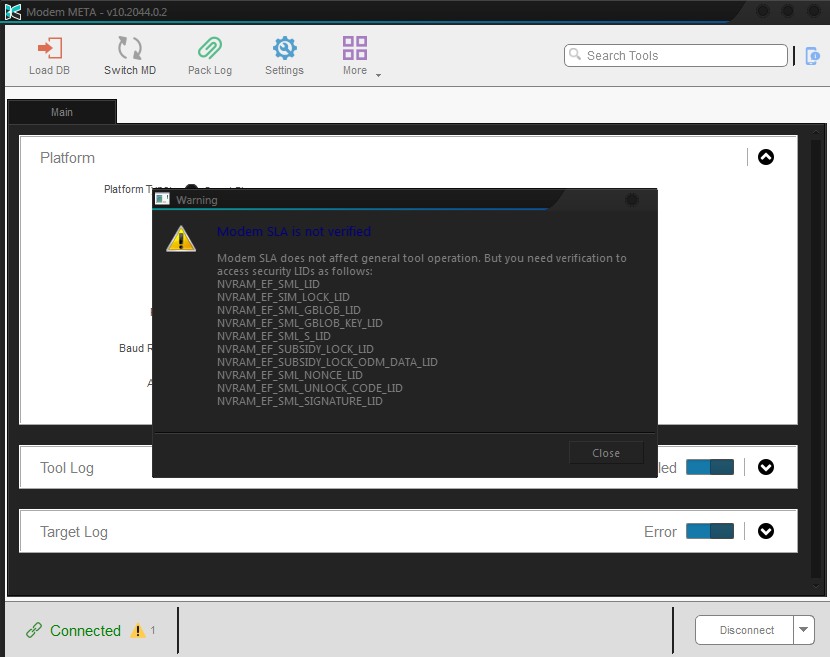Click the status bar warning icon
Screen dimensions: 830x657
(x=138, y=630)
